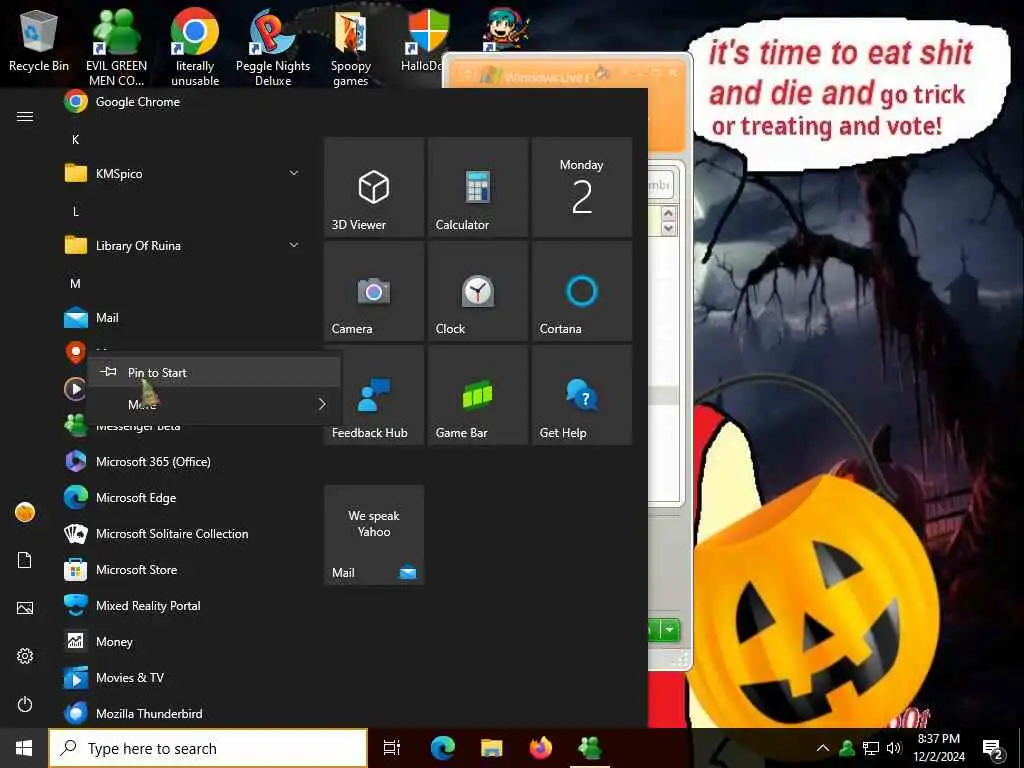Switch to the Messenger app on taskbar
The height and width of the screenshot is (768, 1024).
click(x=590, y=748)
